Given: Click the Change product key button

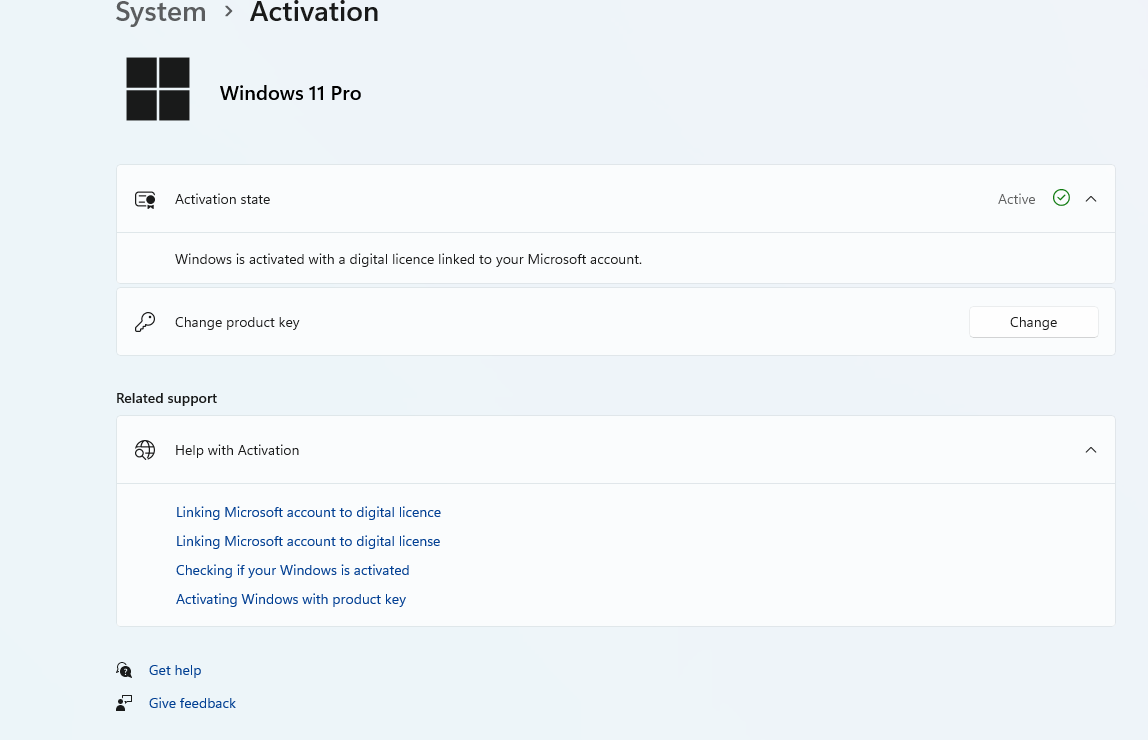Looking at the screenshot, I should (1033, 322).
